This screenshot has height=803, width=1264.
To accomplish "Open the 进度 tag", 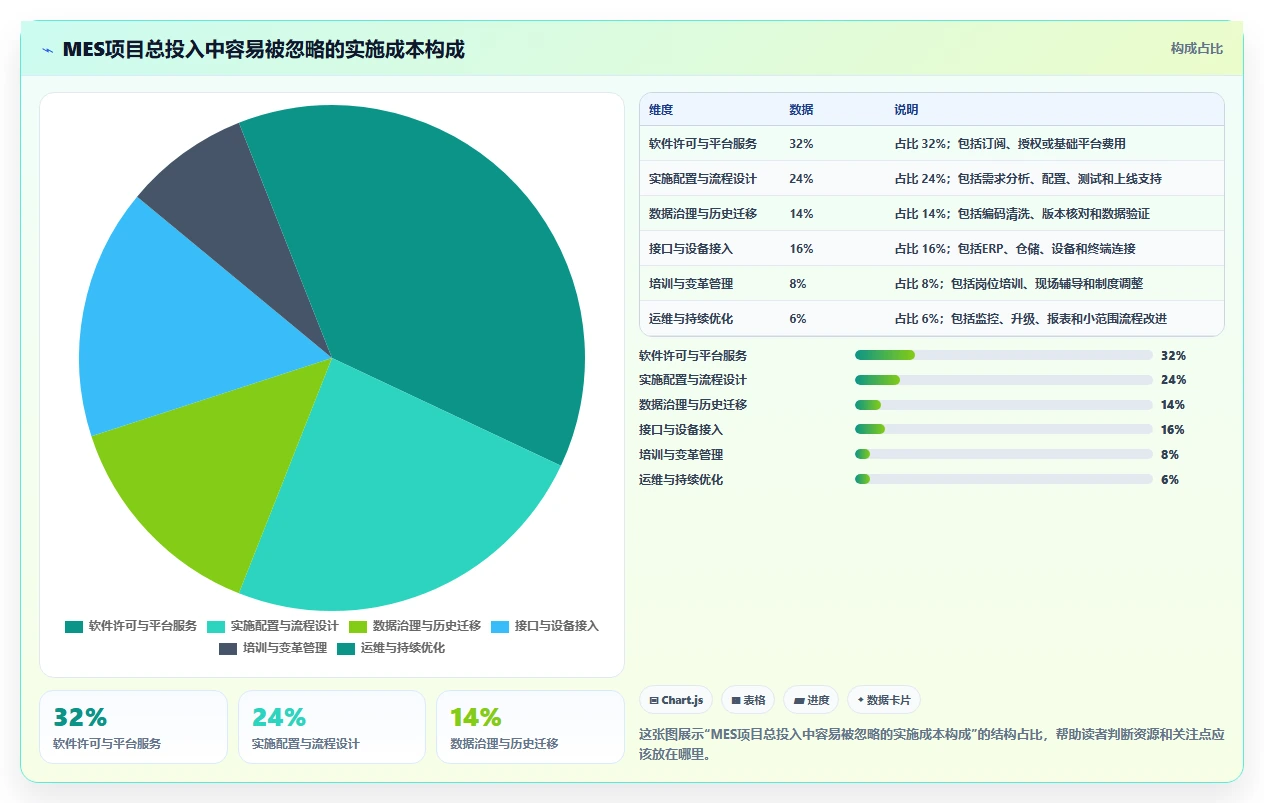I will click(811, 700).
